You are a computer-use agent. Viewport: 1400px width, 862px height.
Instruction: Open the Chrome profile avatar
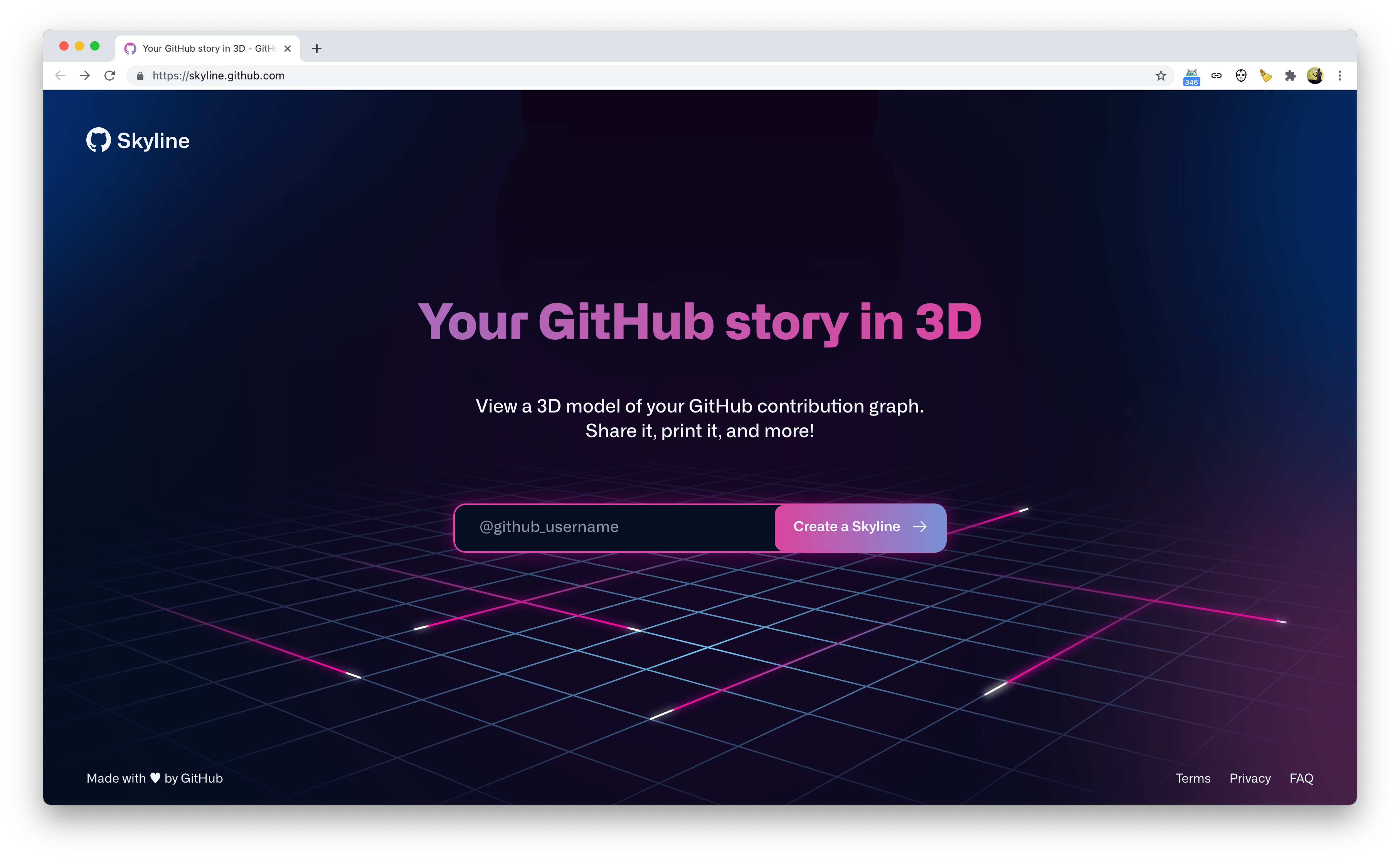pyautogui.click(x=1315, y=76)
